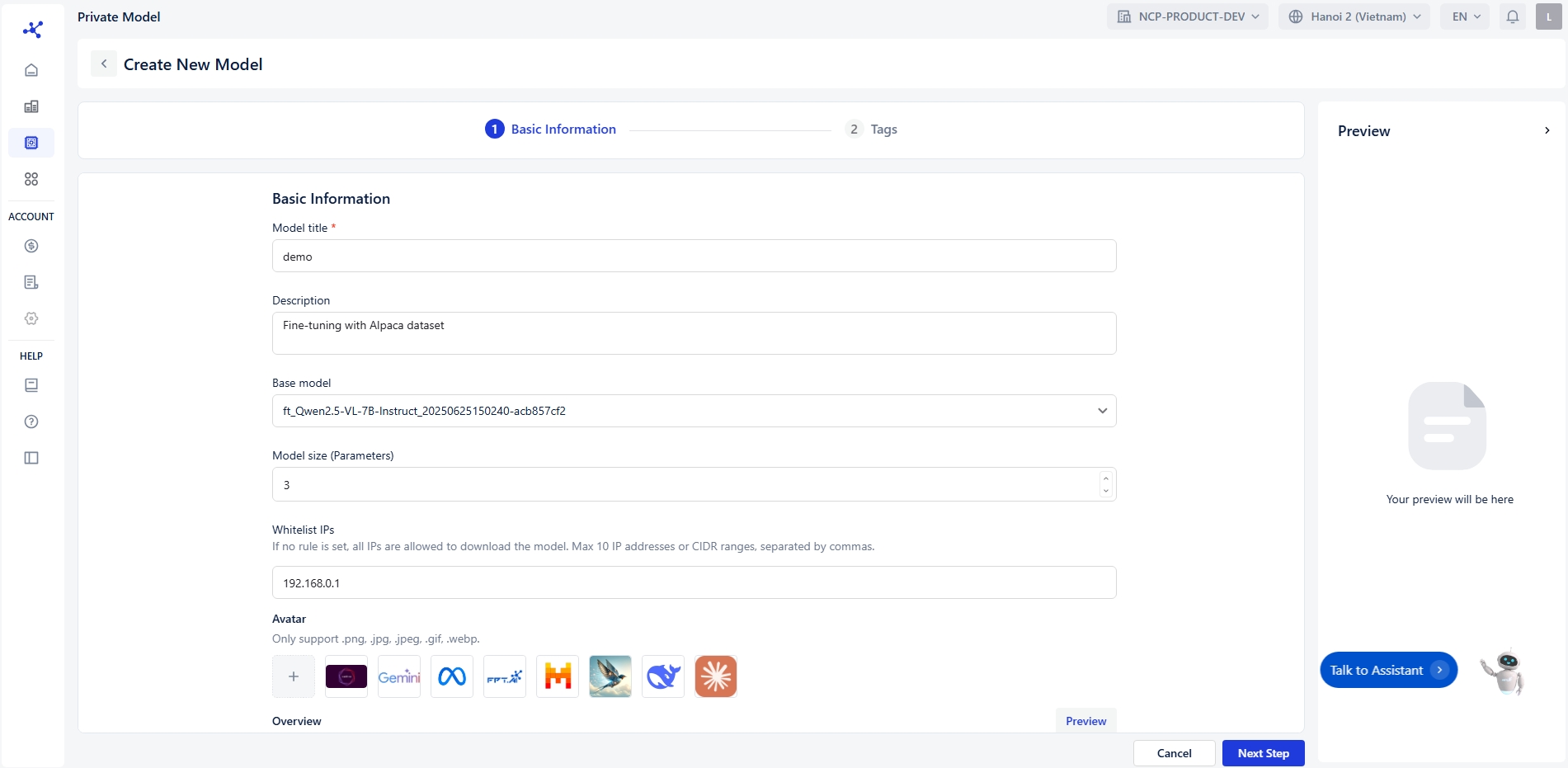
Task: Open the help question mark icon
Action: point(31,422)
